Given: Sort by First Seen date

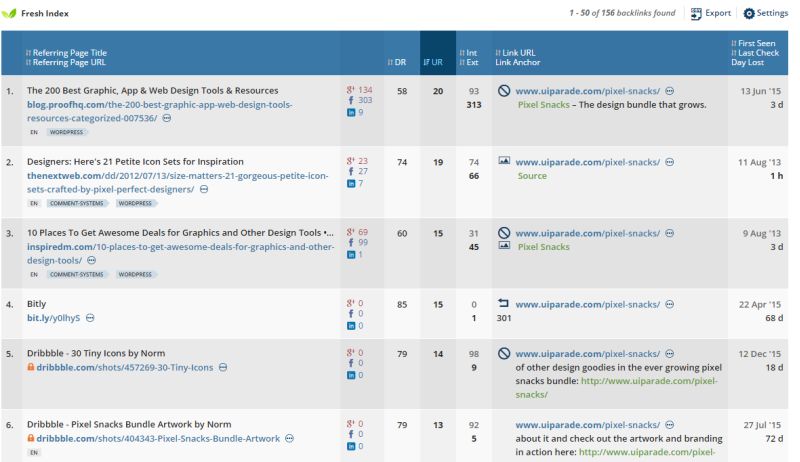Looking at the screenshot, I should (x=754, y=43).
